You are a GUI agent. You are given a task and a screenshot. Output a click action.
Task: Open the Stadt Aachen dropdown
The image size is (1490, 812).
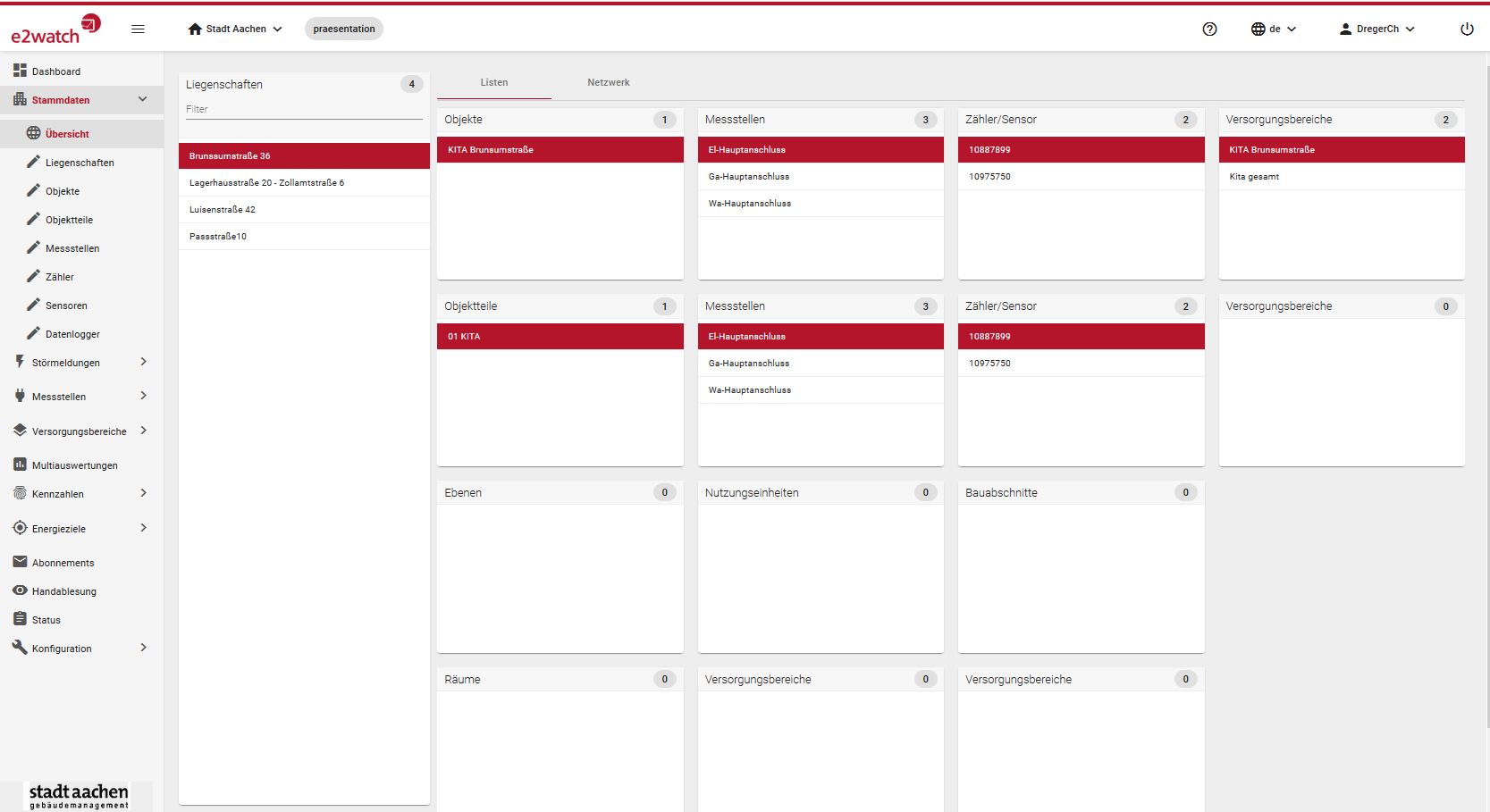pyautogui.click(x=235, y=29)
